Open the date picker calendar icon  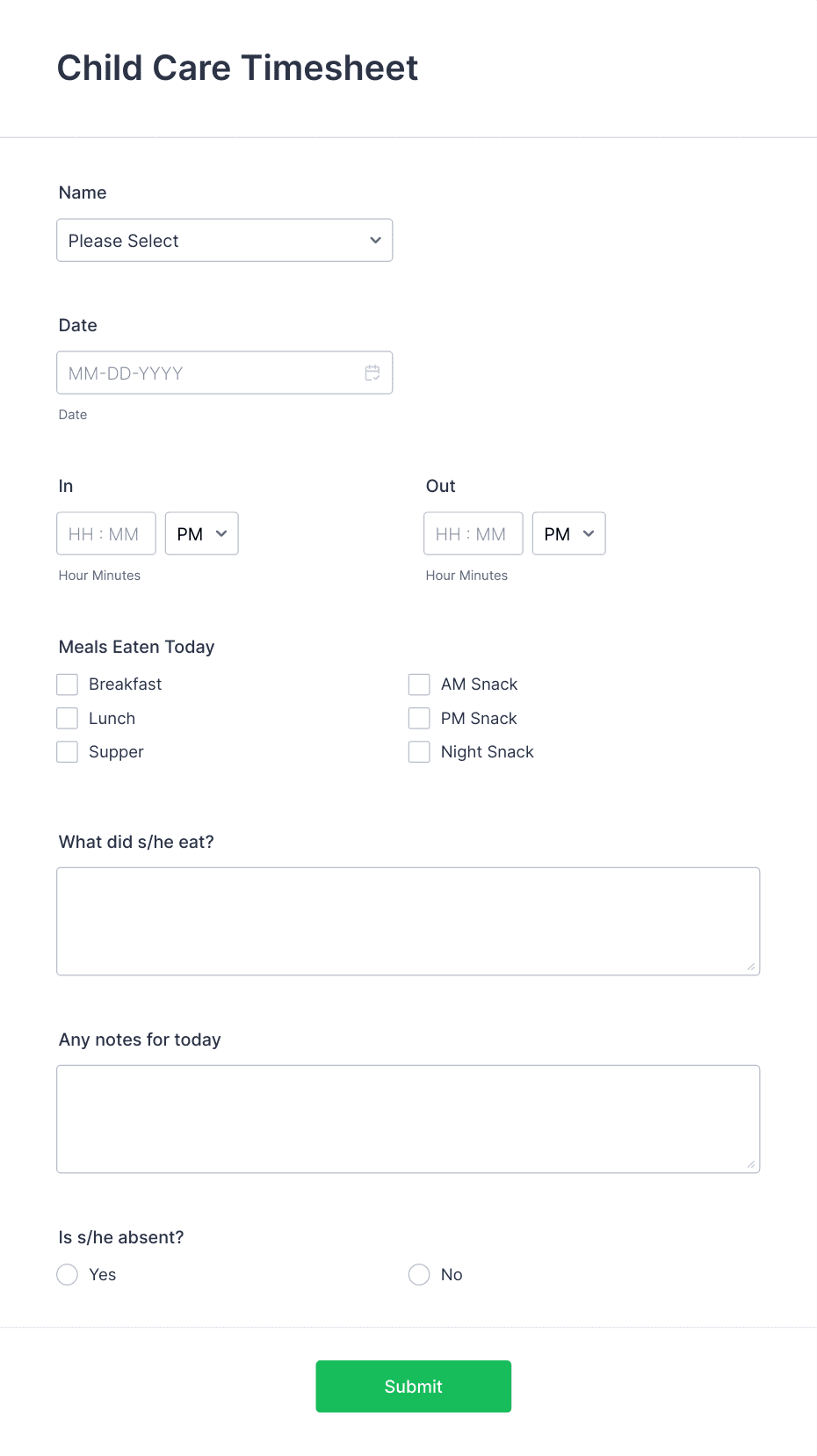pos(372,372)
